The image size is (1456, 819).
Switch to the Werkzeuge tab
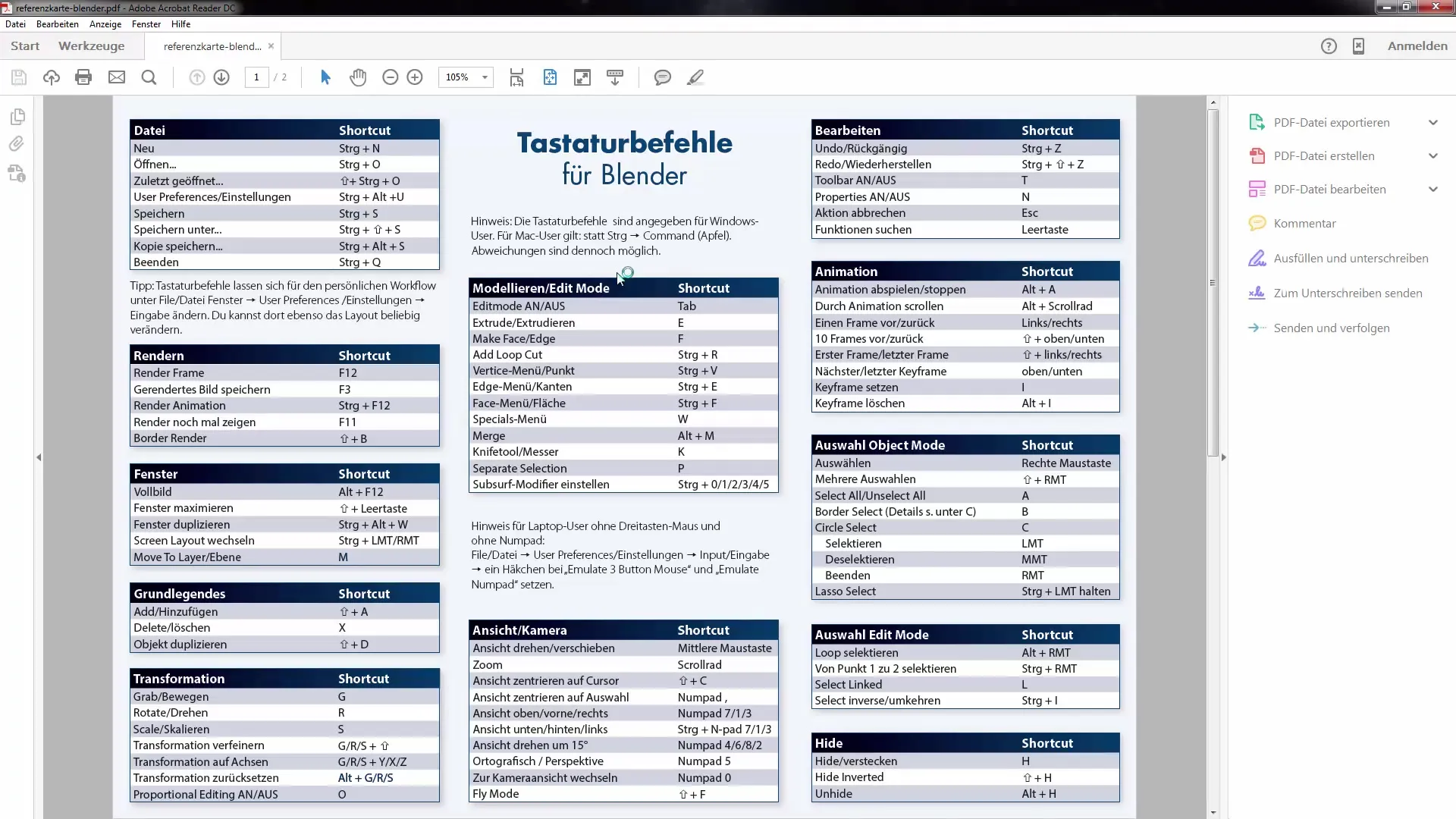92,46
